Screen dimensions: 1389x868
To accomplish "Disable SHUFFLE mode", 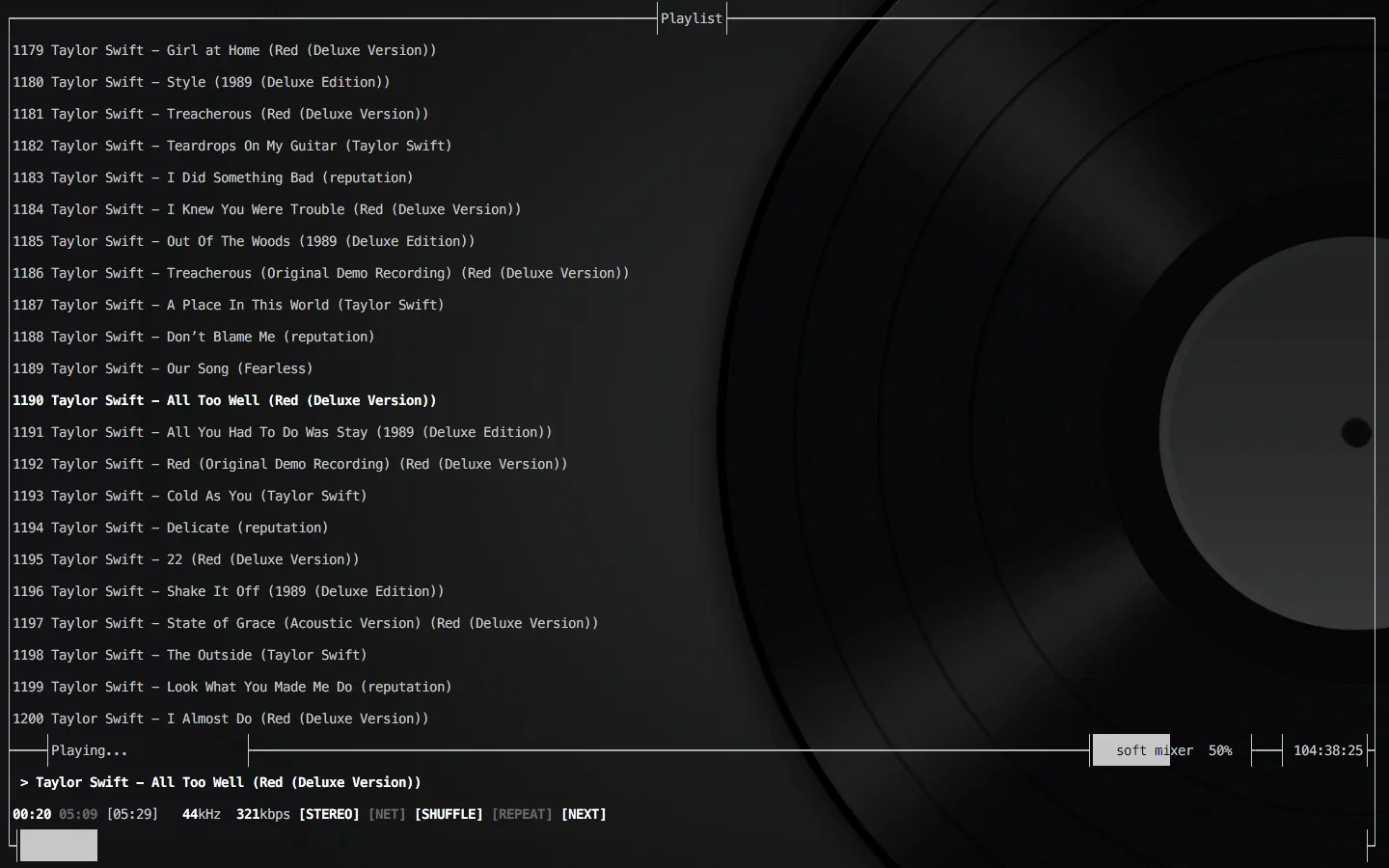I will coord(449,814).
